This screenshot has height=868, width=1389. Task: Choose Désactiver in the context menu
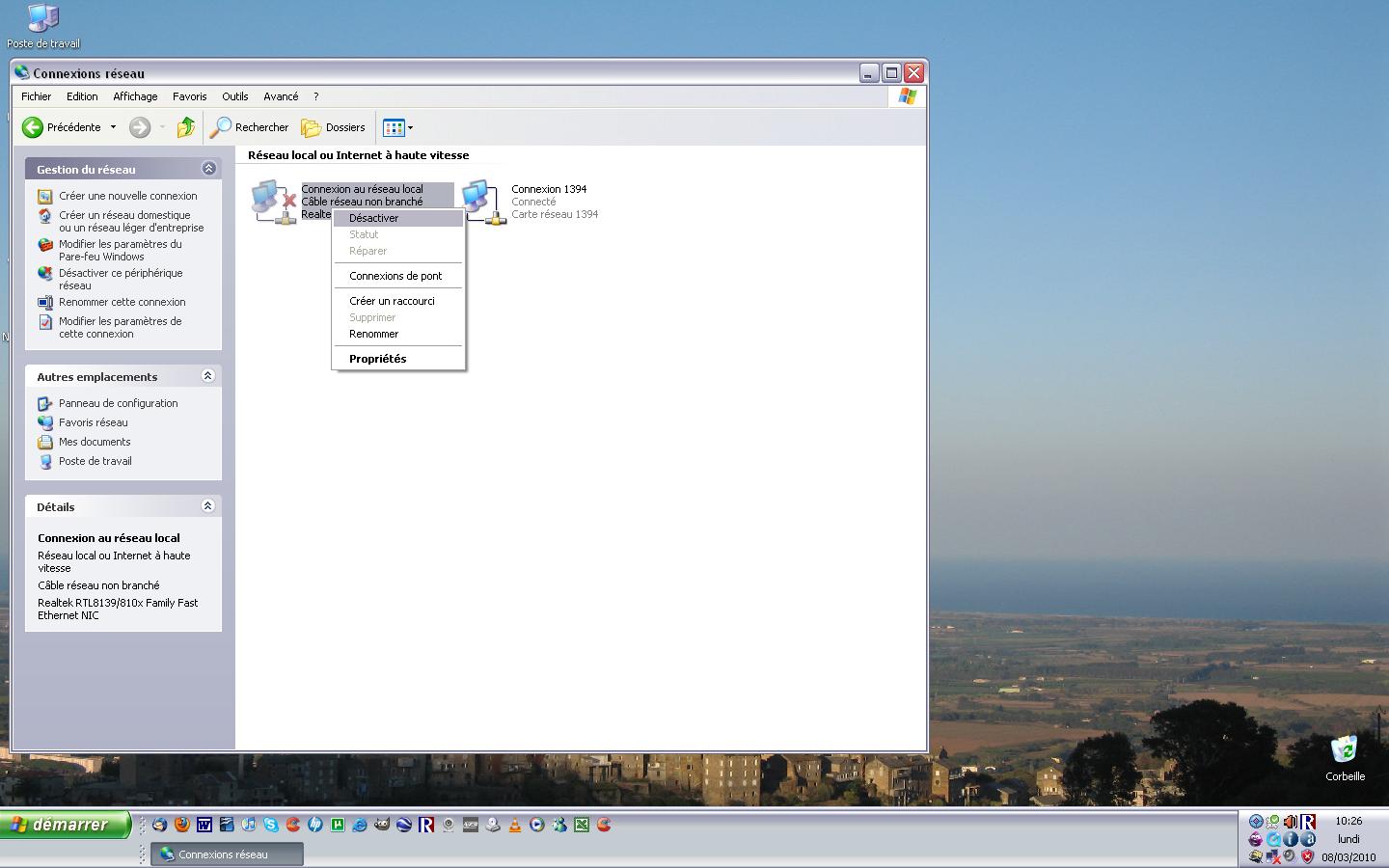374,218
